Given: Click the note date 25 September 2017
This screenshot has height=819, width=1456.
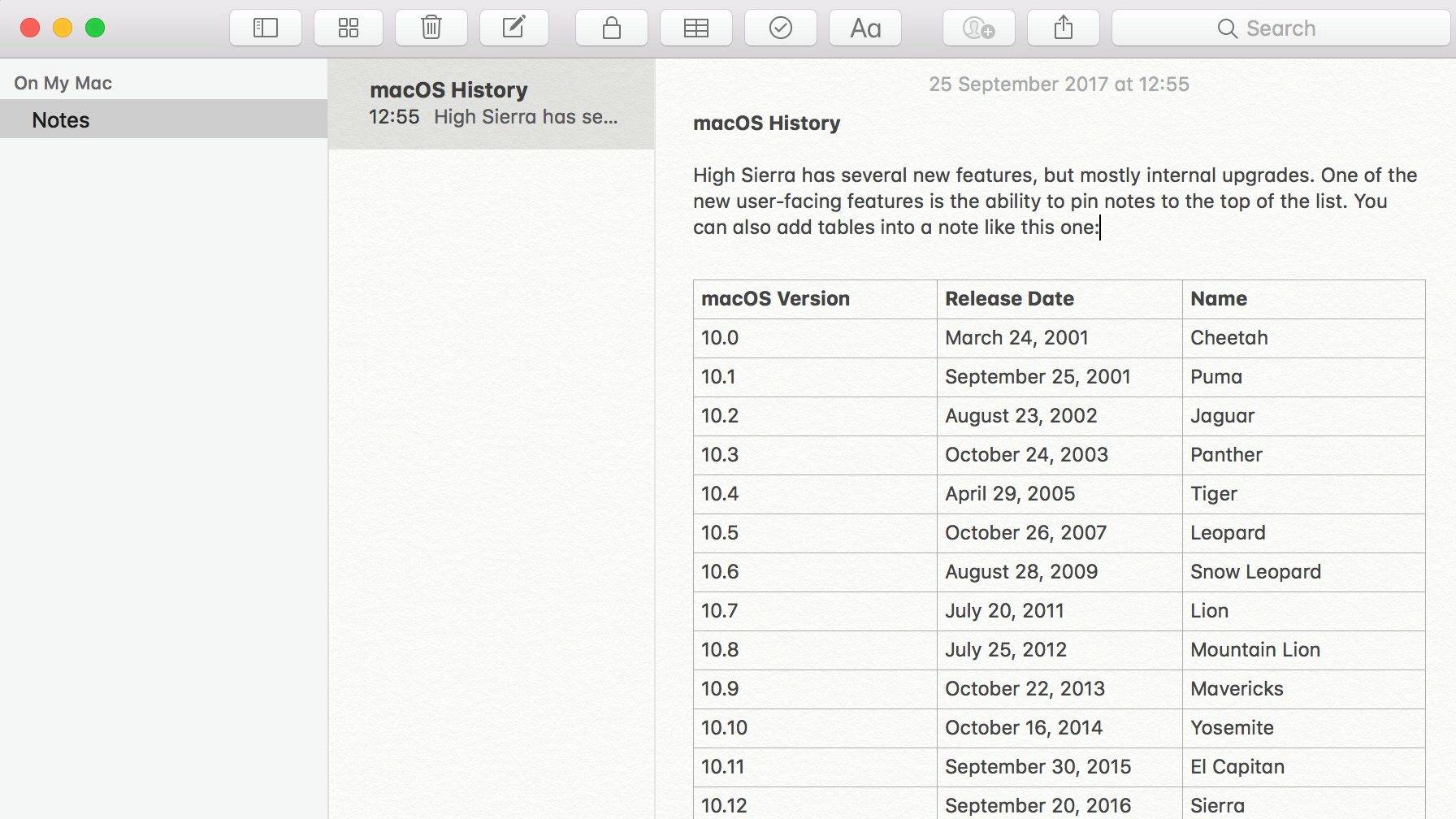Looking at the screenshot, I should [1059, 84].
